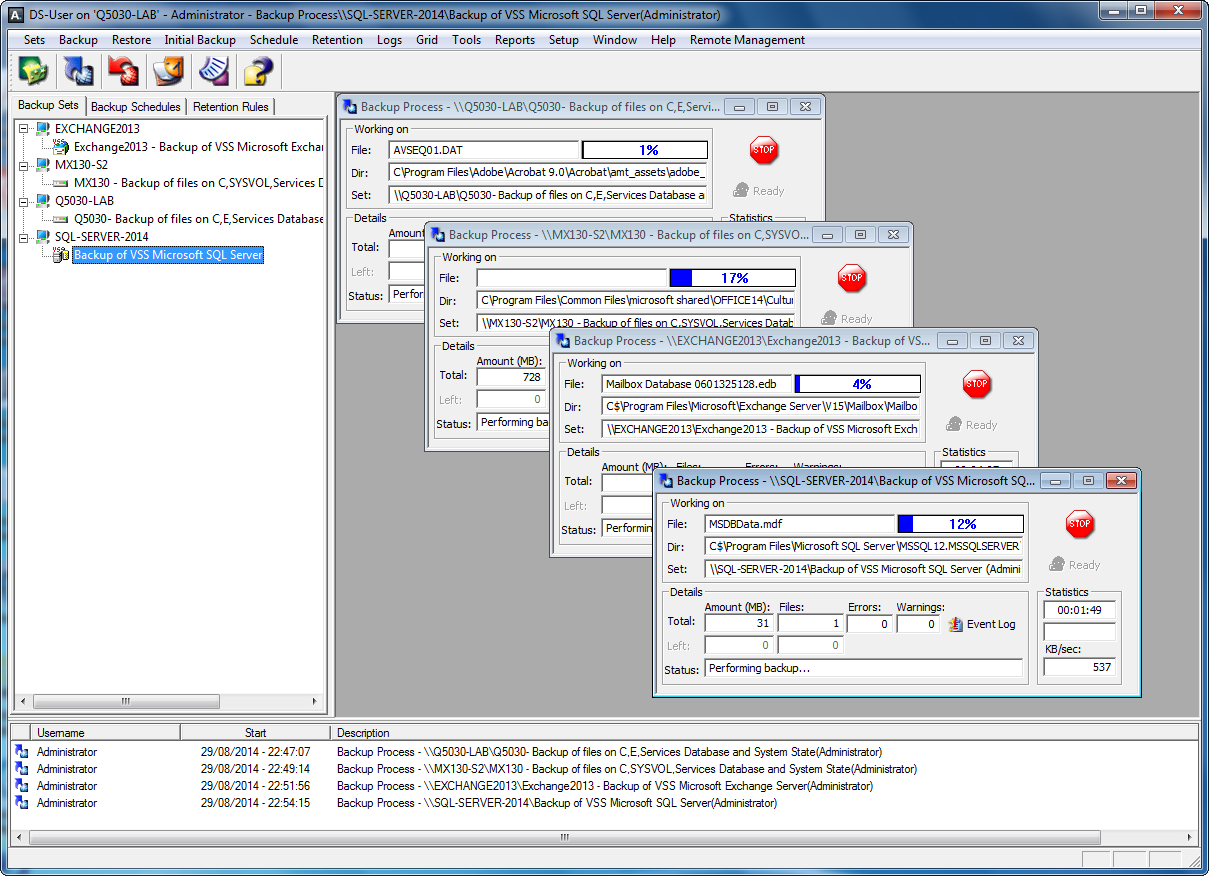Viewport: 1209px width, 876px height.
Task: Click the process icon of the 22:49:14 row
Action: 22,769
